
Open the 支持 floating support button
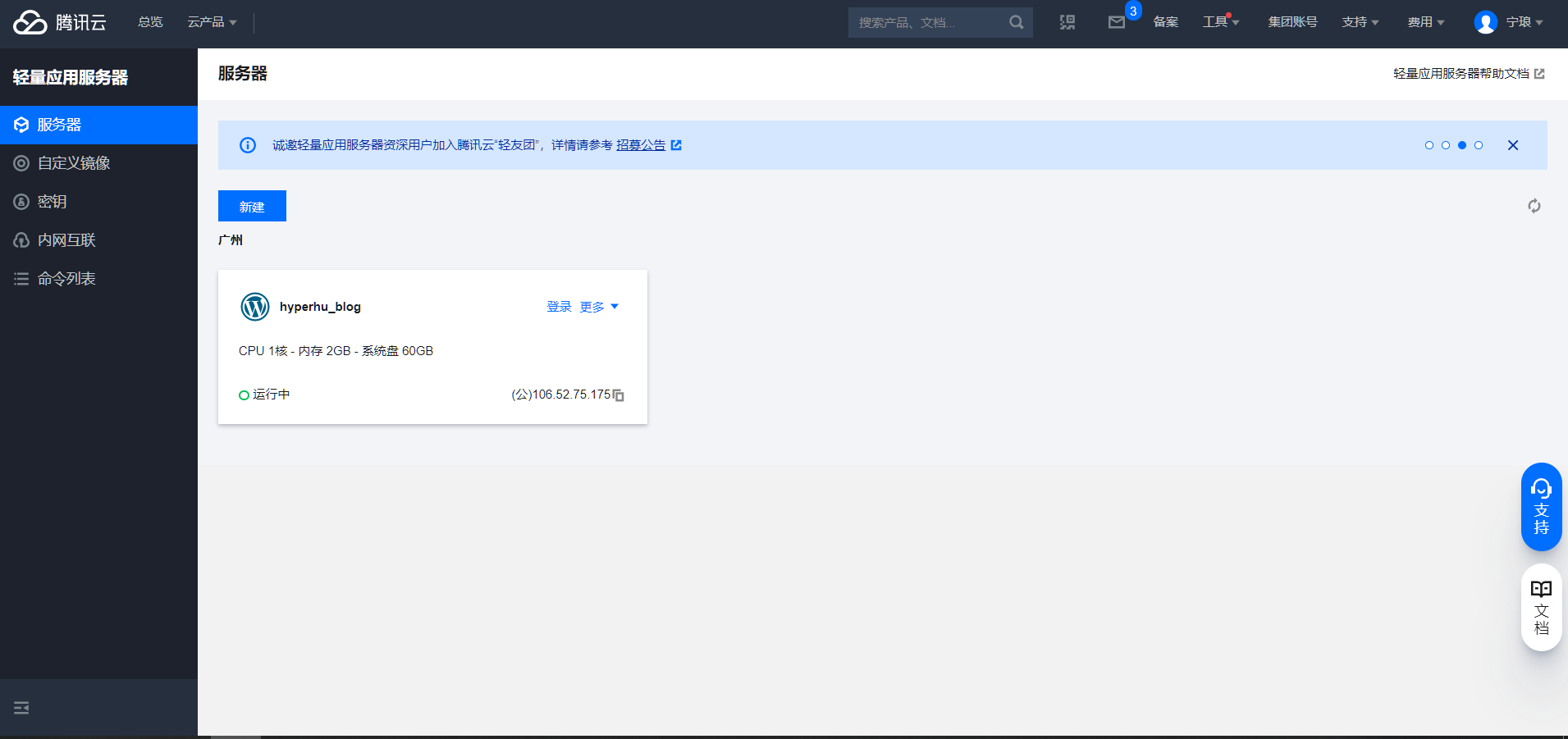tap(1542, 507)
